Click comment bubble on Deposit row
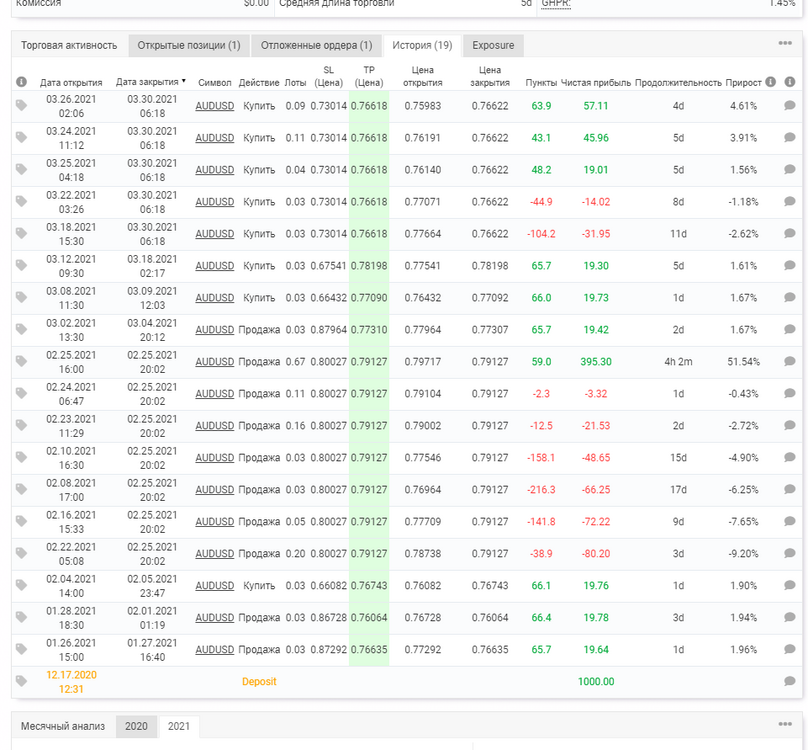 point(789,681)
